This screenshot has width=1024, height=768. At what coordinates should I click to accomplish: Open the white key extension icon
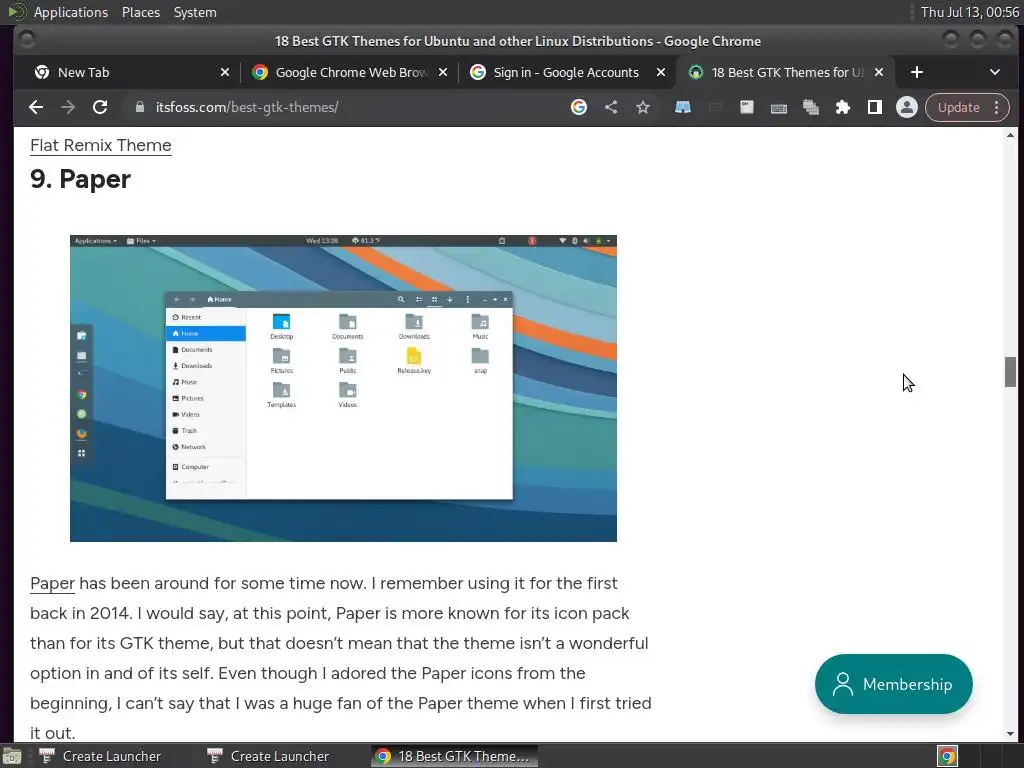point(746,108)
